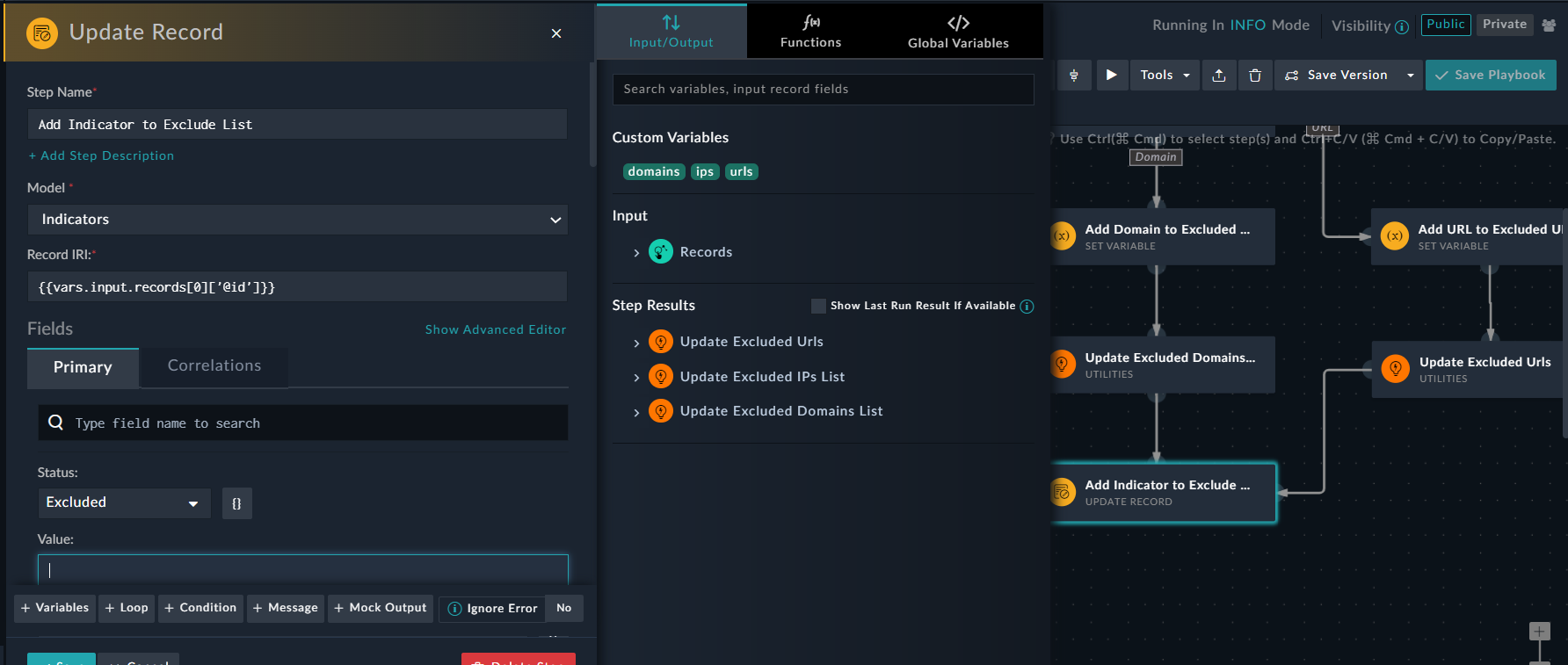Select the Update Excluded Domains step node

point(1163,365)
